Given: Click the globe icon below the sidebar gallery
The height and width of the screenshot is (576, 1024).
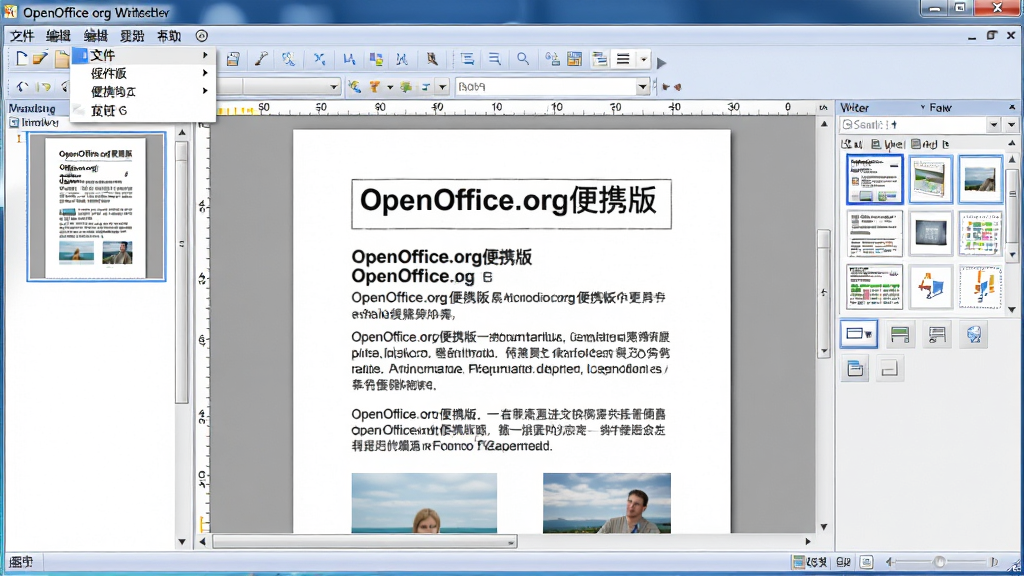Looking at the screenshot, I should tap(974, 334).
